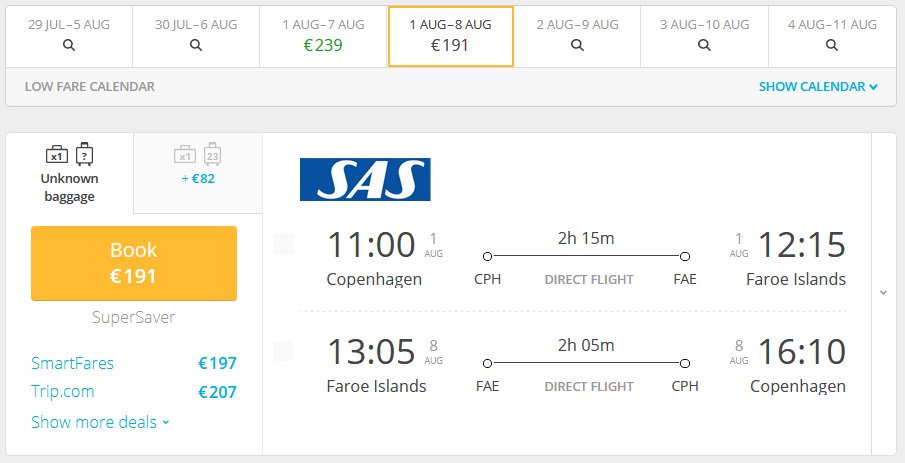Switch to the + €82 baggage option tab
Screen dimensions: 905x463
click(198, 173)
